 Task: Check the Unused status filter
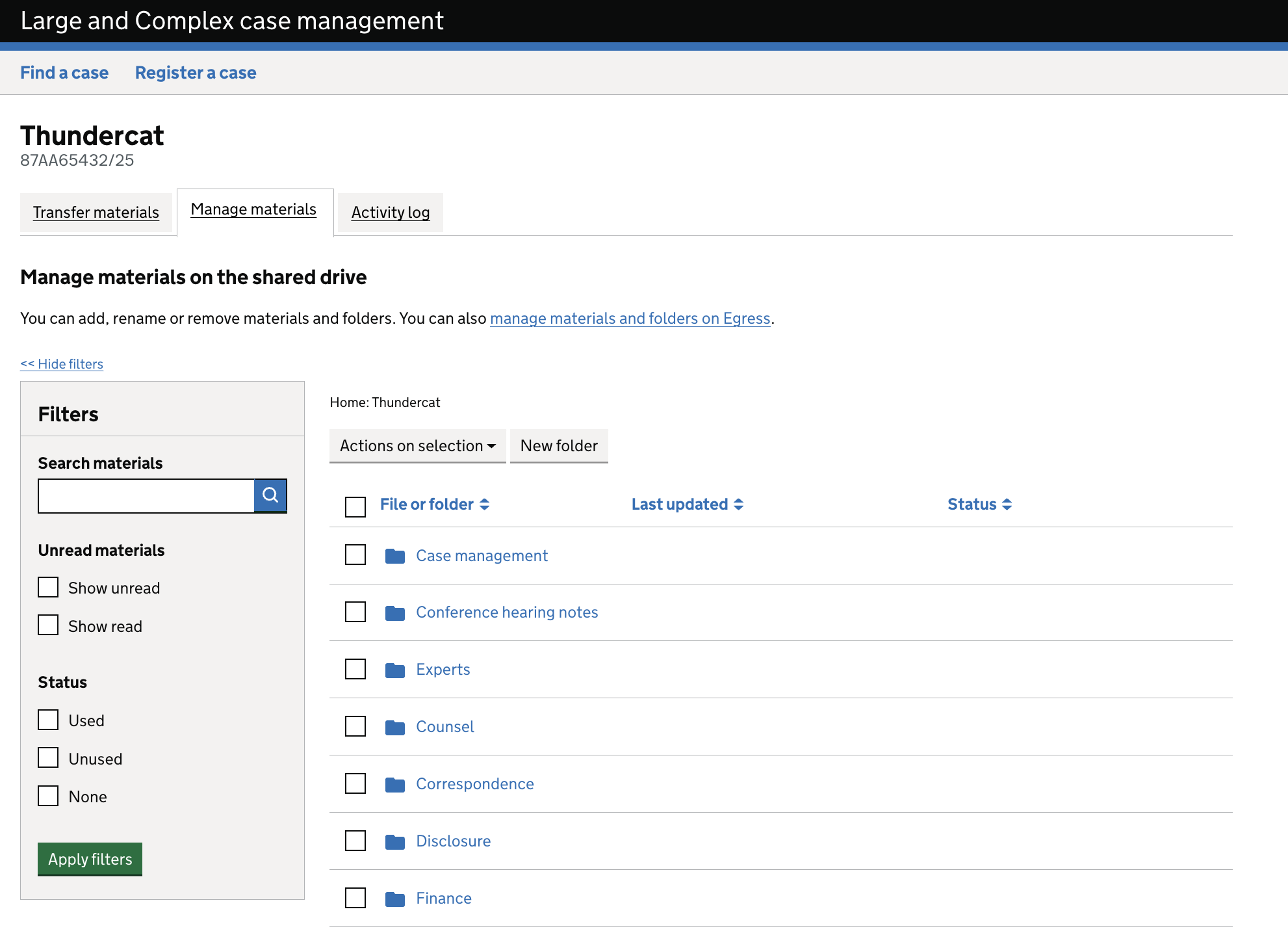tap(48, 757)
